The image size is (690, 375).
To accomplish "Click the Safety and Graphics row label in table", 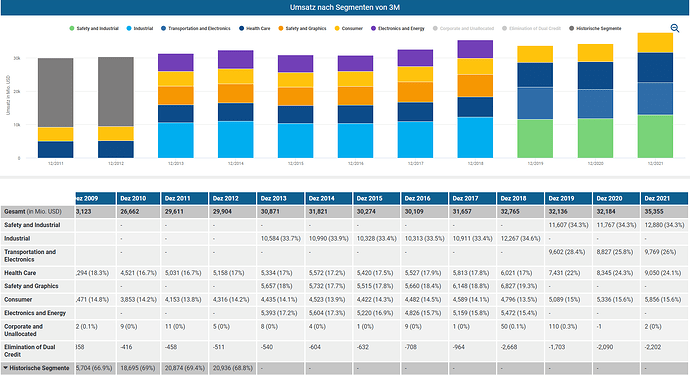I will click(x=31, y=286).
